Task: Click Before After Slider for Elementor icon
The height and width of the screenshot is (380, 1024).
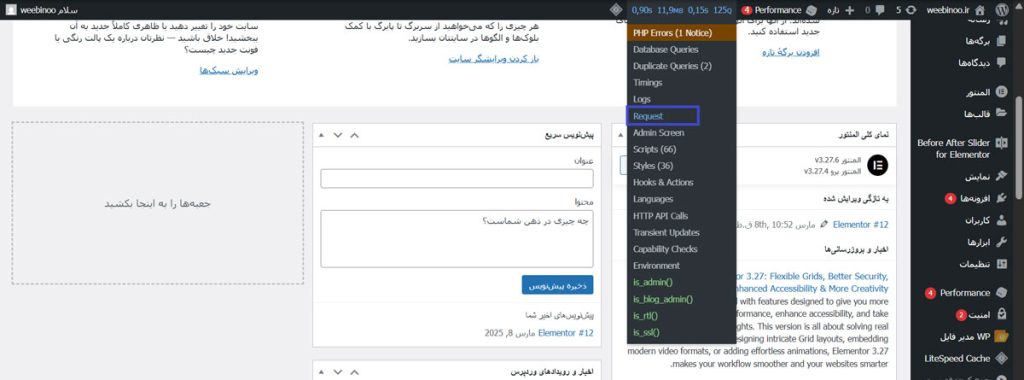Action: (x=1001, y=142)
